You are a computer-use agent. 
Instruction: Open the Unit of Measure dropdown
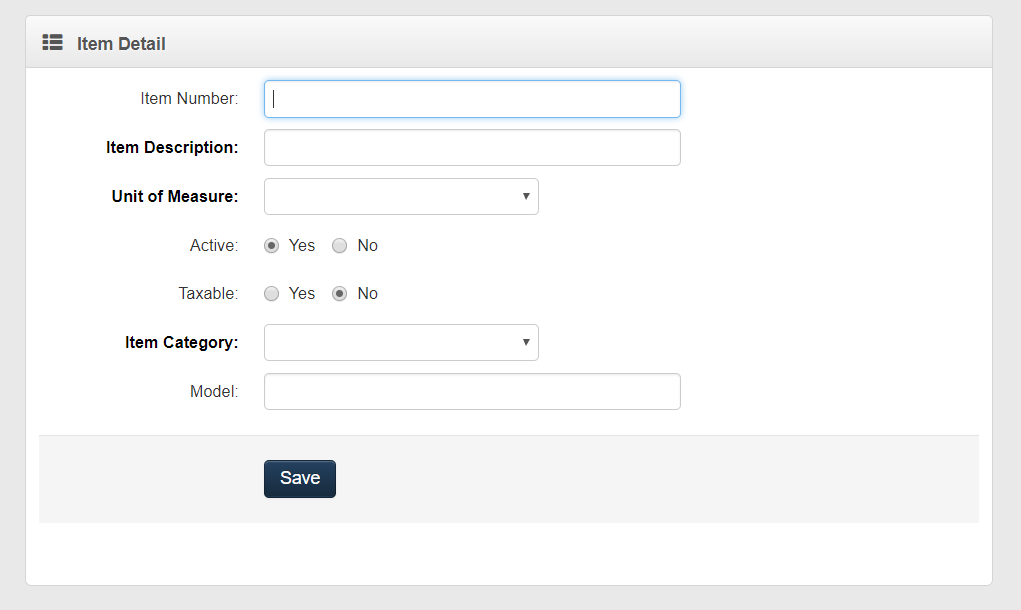[x=401, y=197]
